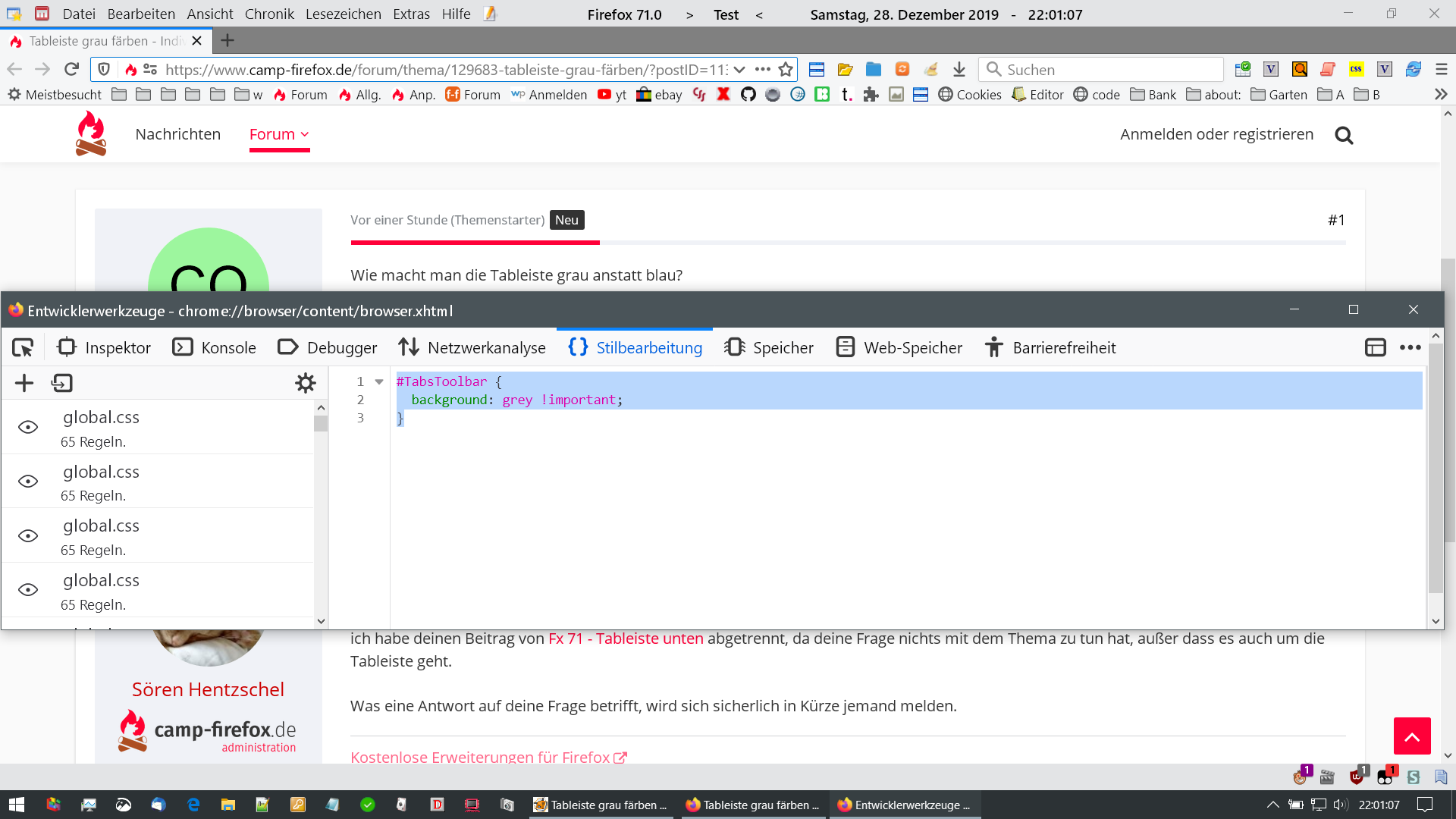The image size is (1456, 819).
Task: Toggle visibility of fourth global.css stylesheet
Action: (x=28, y=590)
